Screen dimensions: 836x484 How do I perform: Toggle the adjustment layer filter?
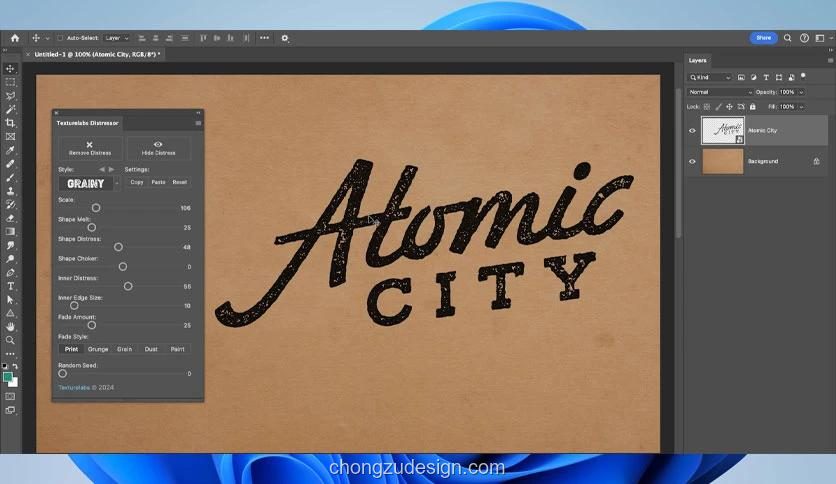click(x=753, y=77)
